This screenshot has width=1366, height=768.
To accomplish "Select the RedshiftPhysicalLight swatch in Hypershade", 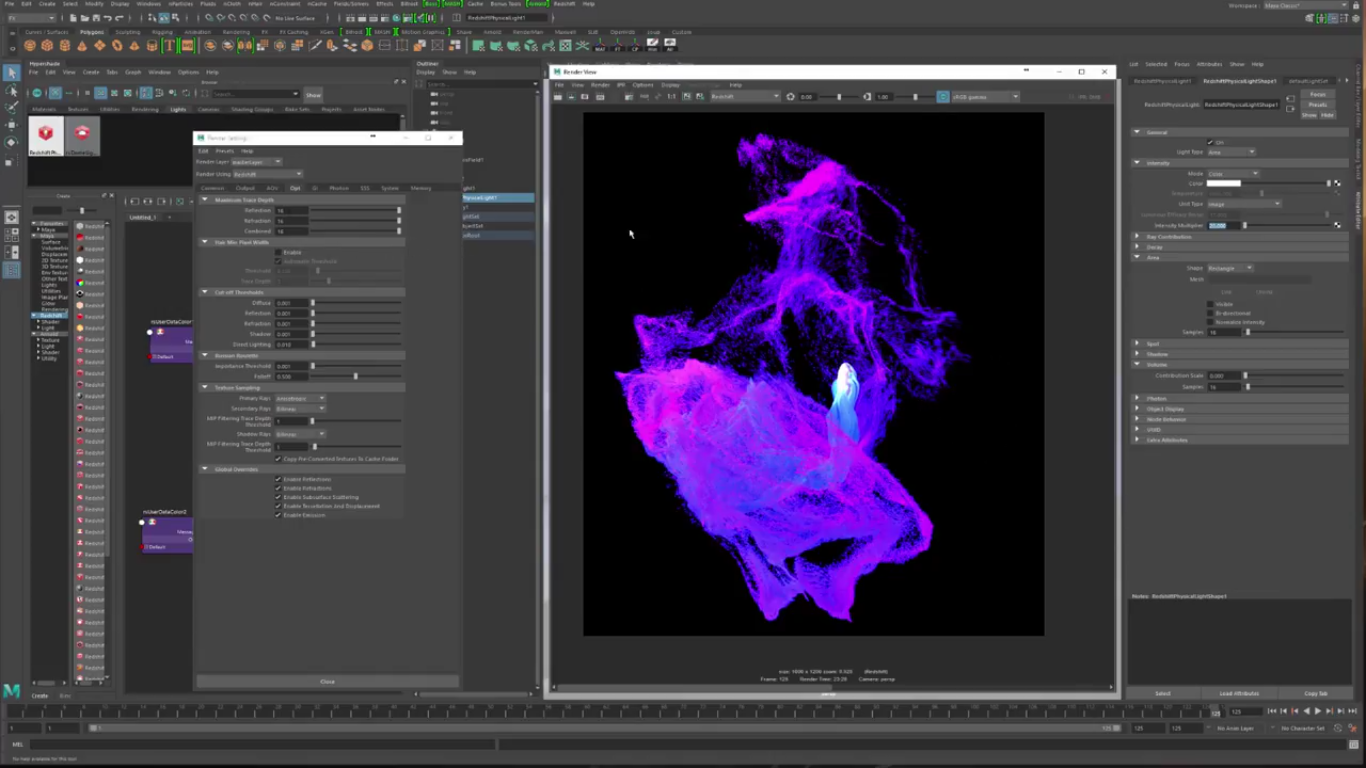I will coord(46,135).
